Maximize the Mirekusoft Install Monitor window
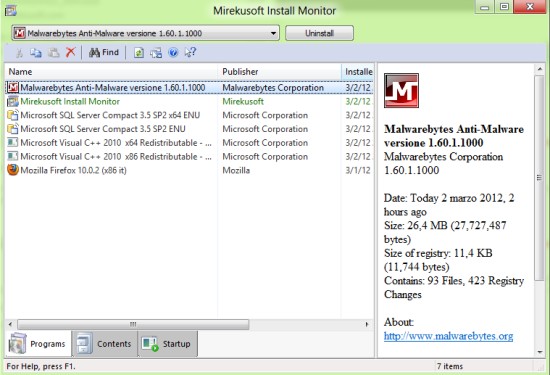Screen dimensions: 550x375 coord(504,7)
